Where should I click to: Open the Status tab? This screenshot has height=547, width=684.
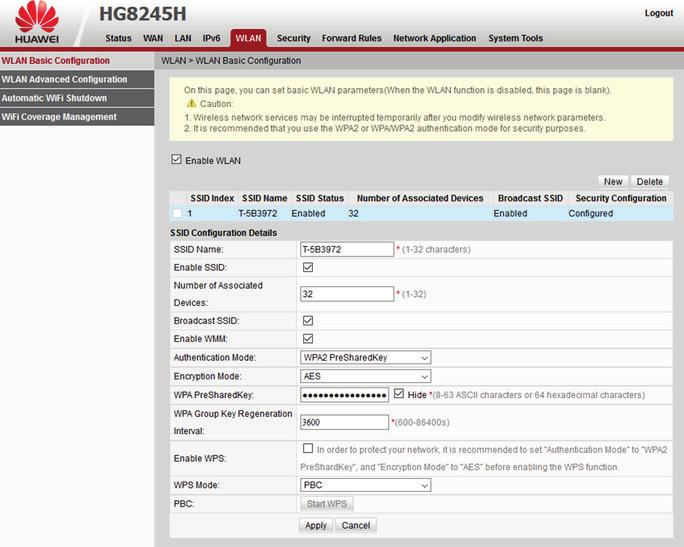118,38
